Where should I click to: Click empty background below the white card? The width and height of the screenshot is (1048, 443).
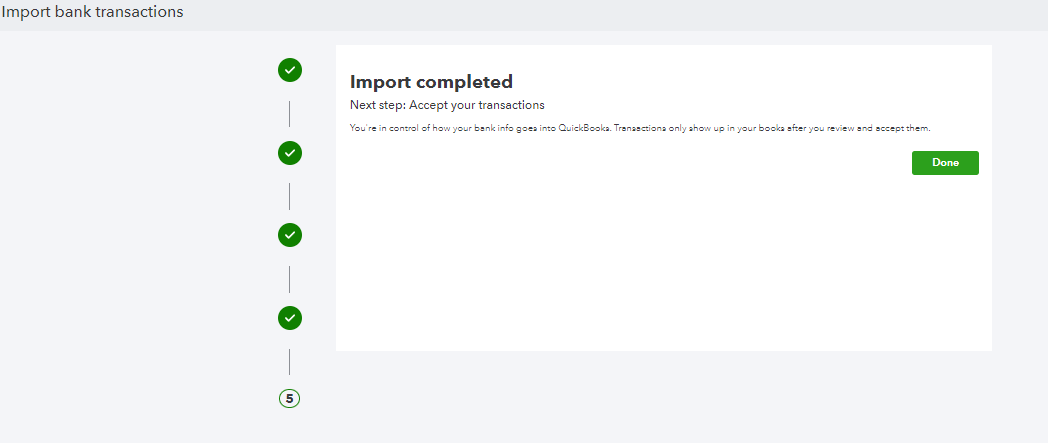tap(660, 400)
